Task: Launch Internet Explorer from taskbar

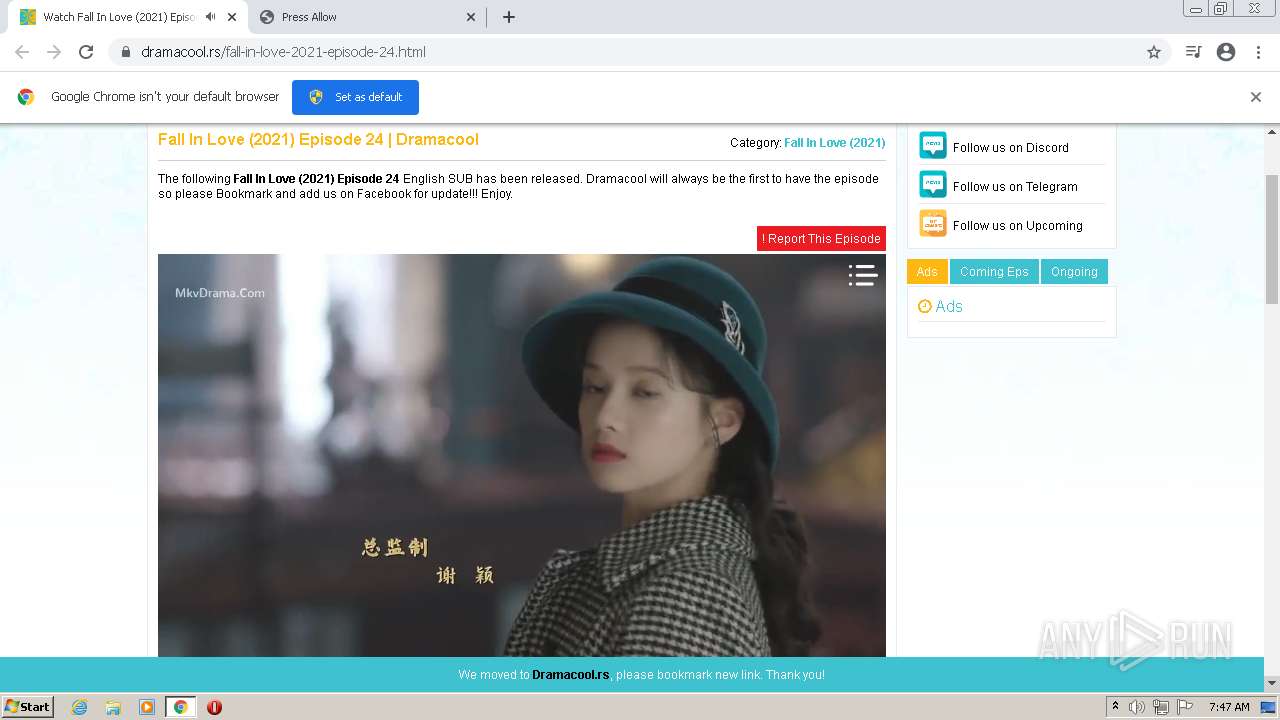Action: 80,707
